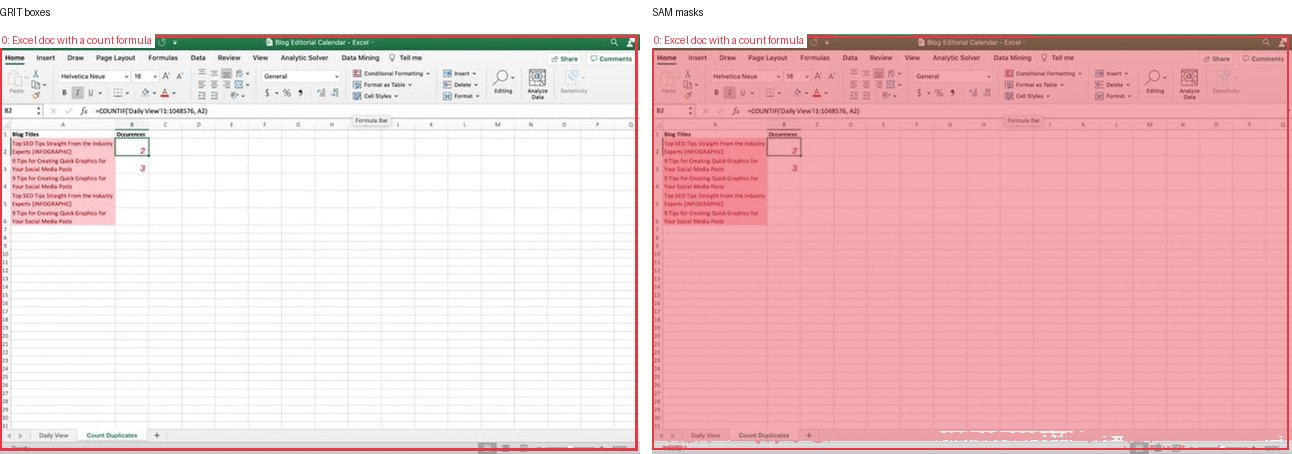This screenshot has width=1292, height=454.
Task: Open Review tab in SAM masks Excel
Action: pos(881,58)
